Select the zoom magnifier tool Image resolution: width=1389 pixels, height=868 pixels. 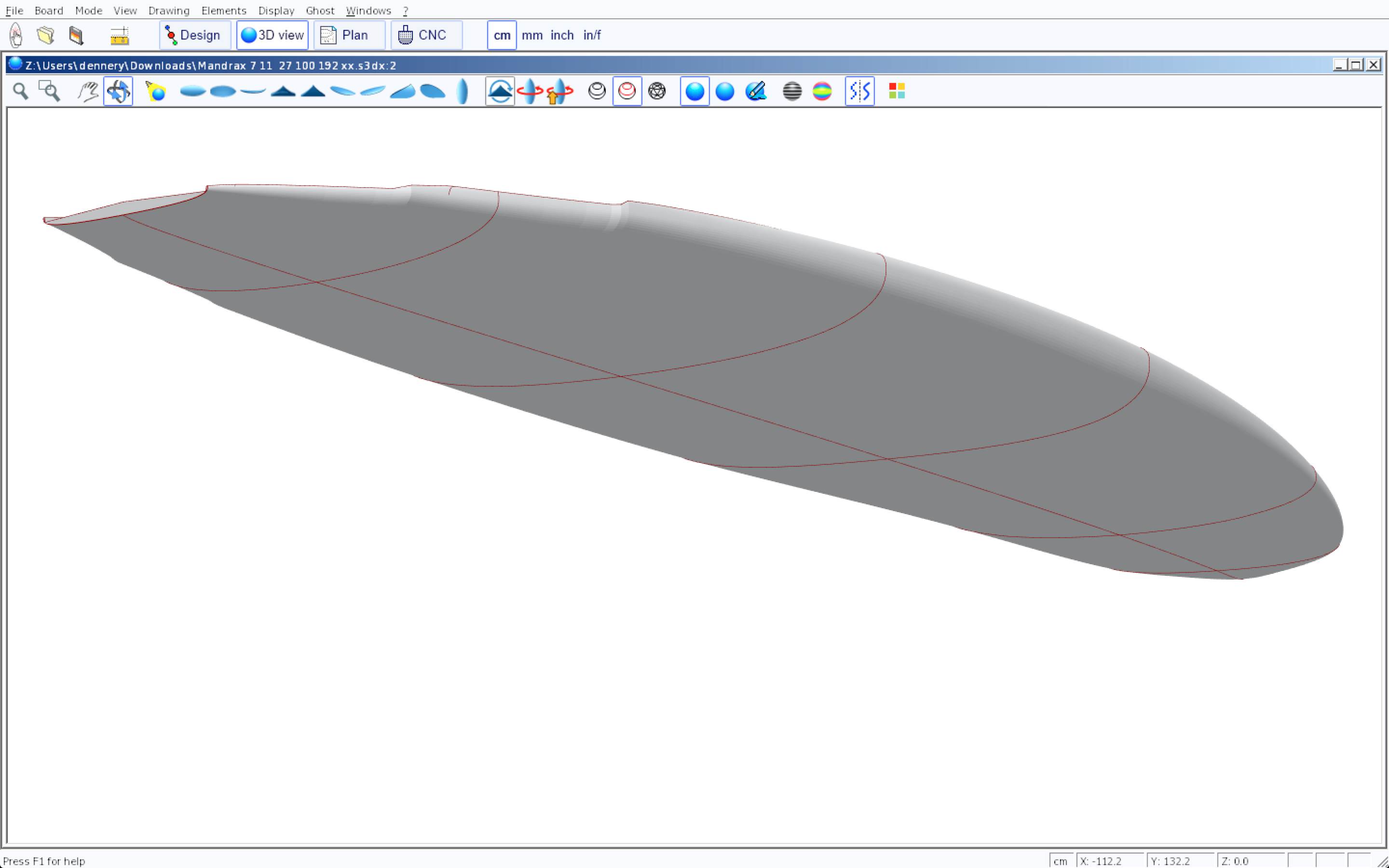coord(21,91)
